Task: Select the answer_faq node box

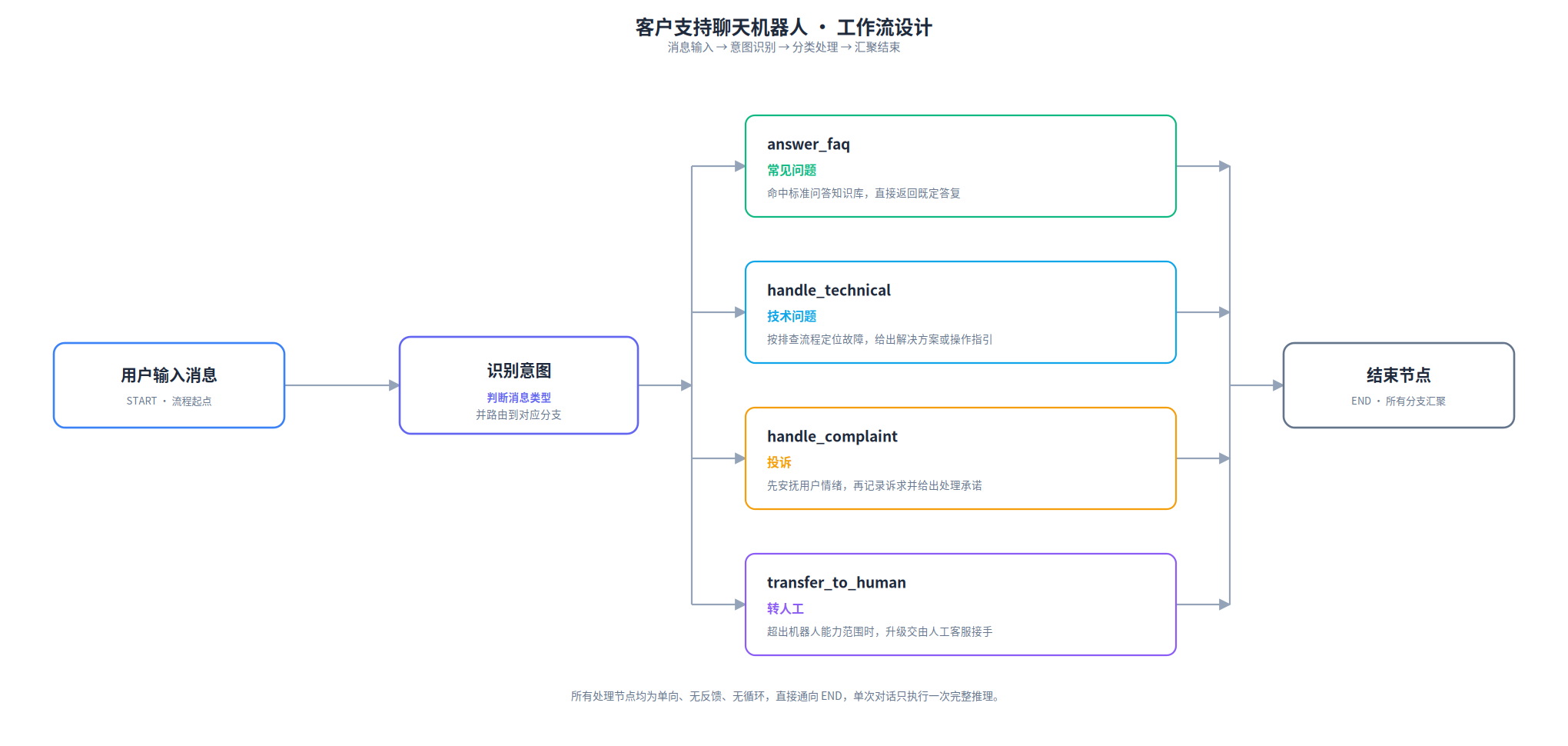Action: tap(961, 166)
